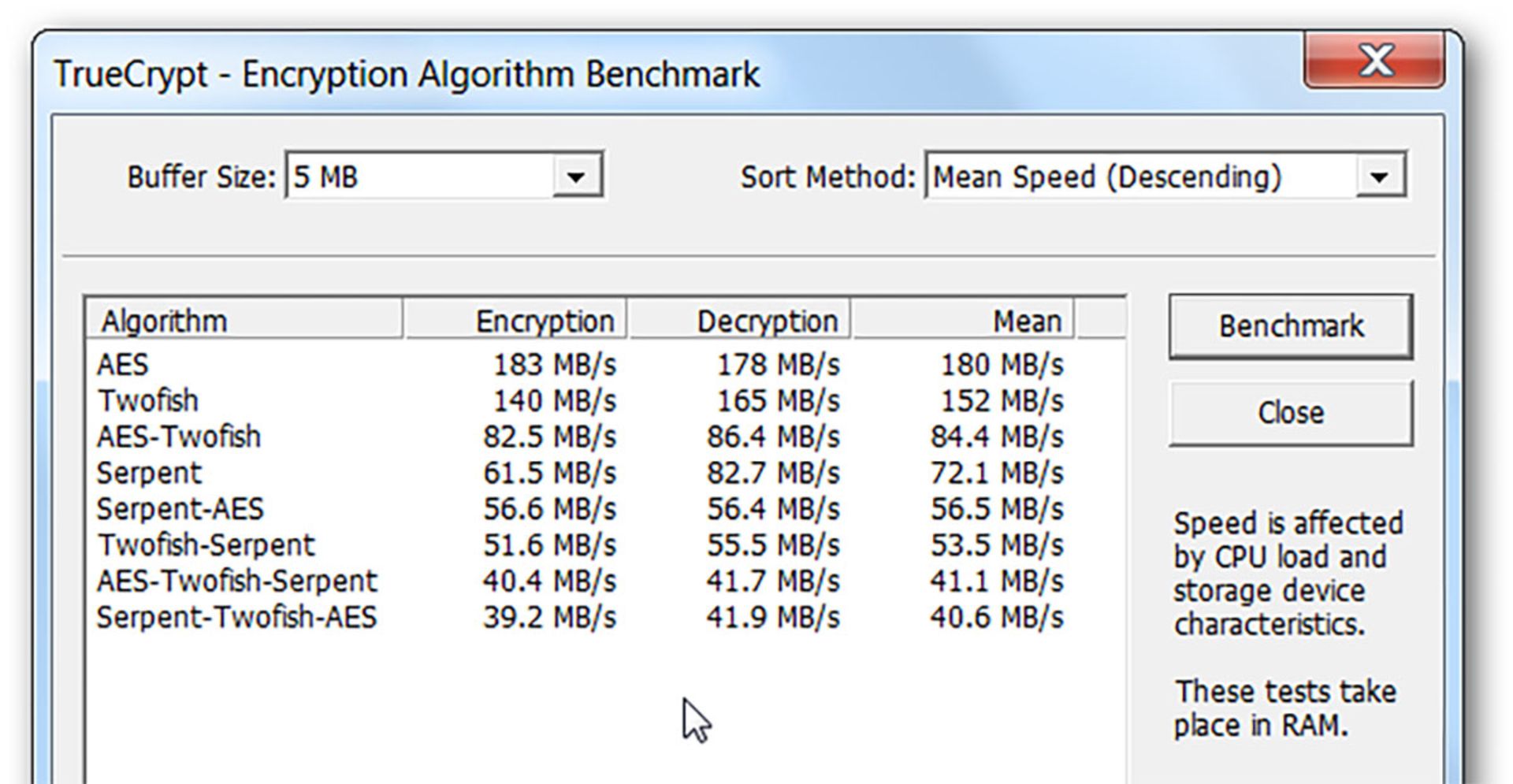Click the Benchmark button
This screenshot has height=784, width=1513.
click(x=1291, y=326)
